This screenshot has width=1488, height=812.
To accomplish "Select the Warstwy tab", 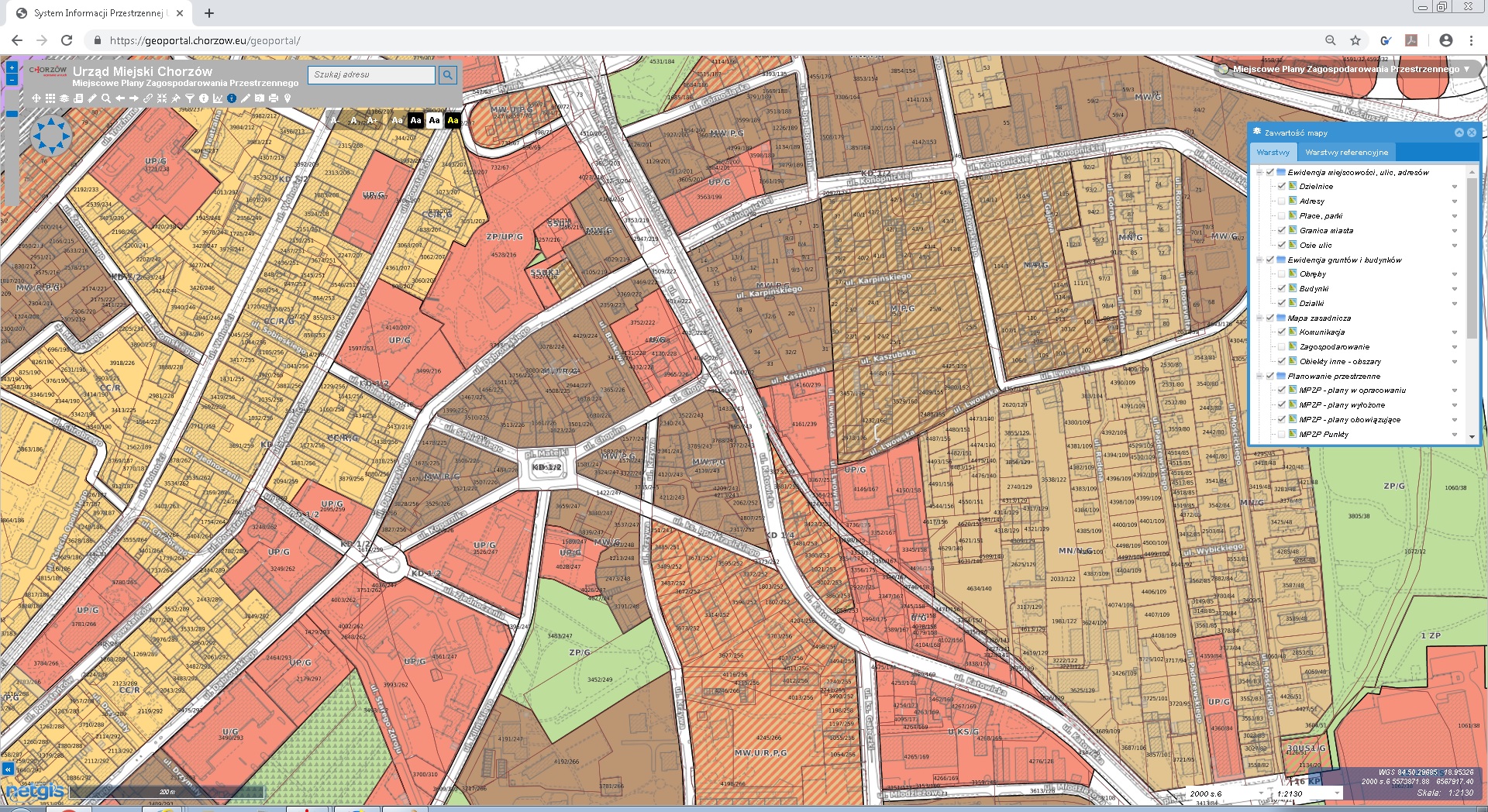I will click(x=1273, y=153).
